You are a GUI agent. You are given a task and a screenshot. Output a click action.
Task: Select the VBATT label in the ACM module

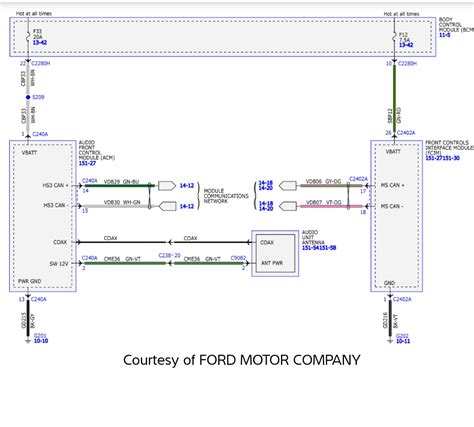pyautogui.click(x=29, y=153)
